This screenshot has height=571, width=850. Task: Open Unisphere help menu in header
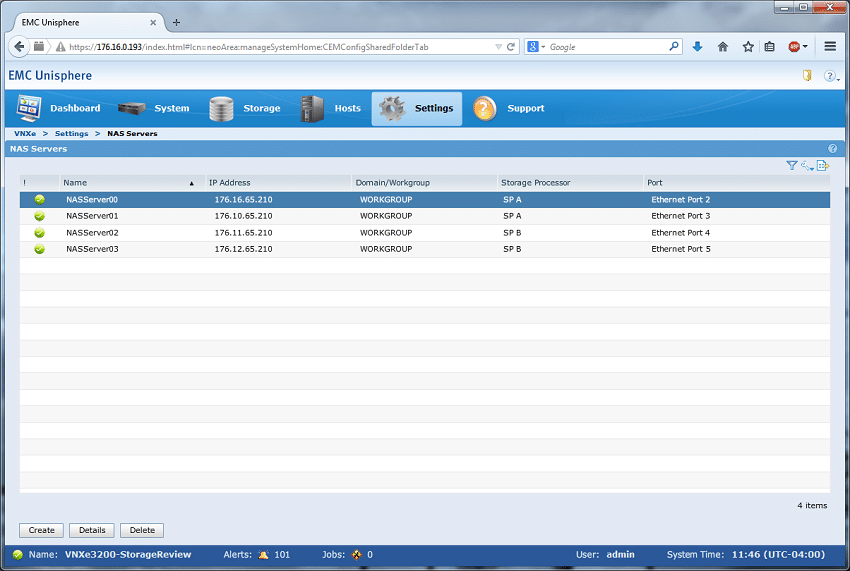pos(831,76)
